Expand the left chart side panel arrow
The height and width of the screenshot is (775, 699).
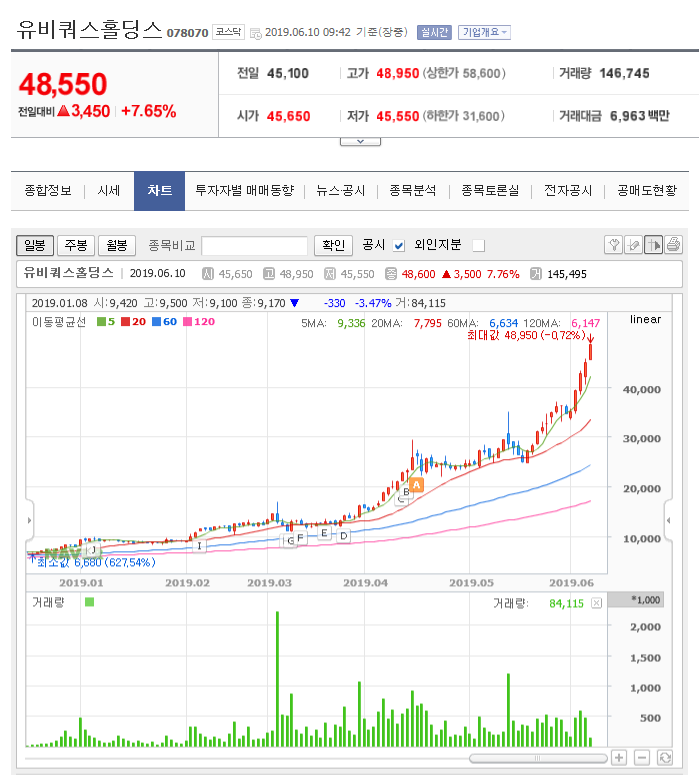(30, 520)
